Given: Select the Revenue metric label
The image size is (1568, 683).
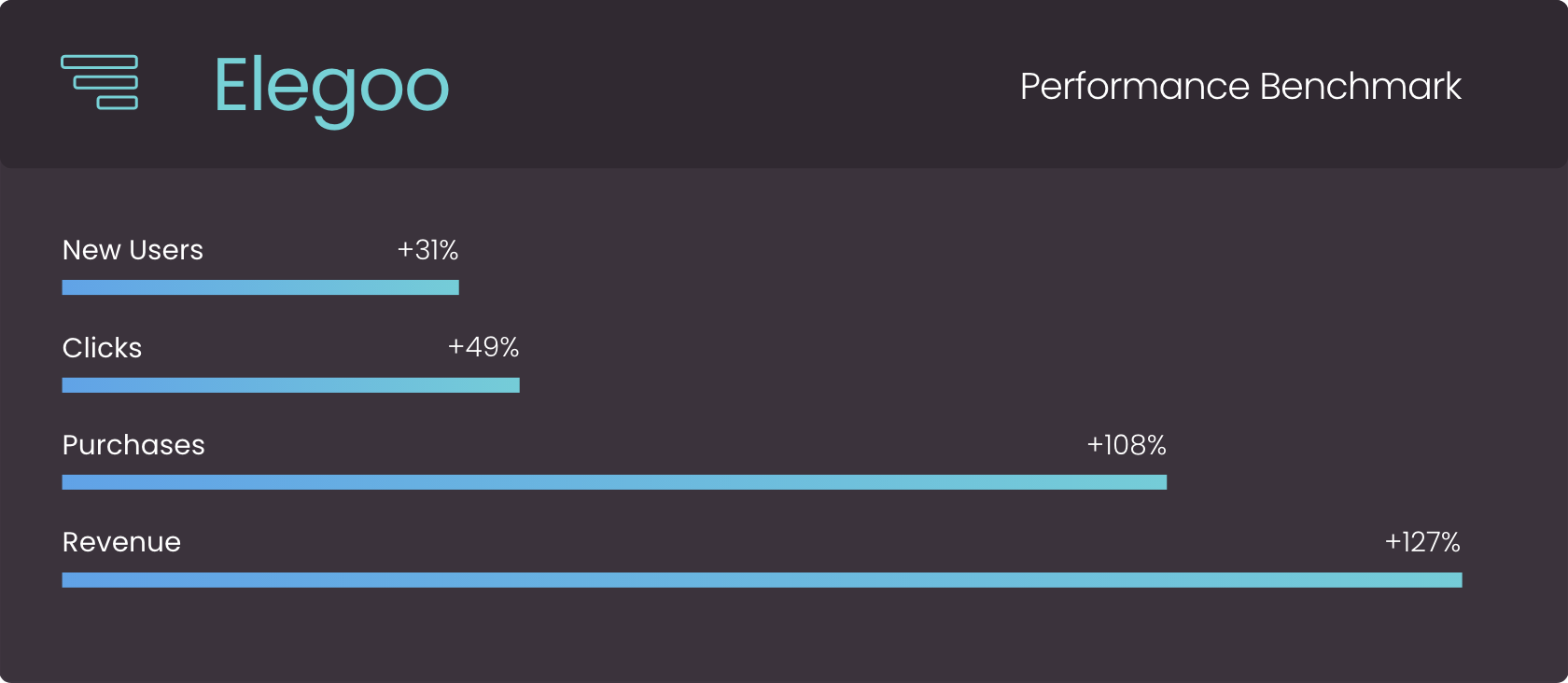Looking at the screenshot, I should click(x=121, y=542).
